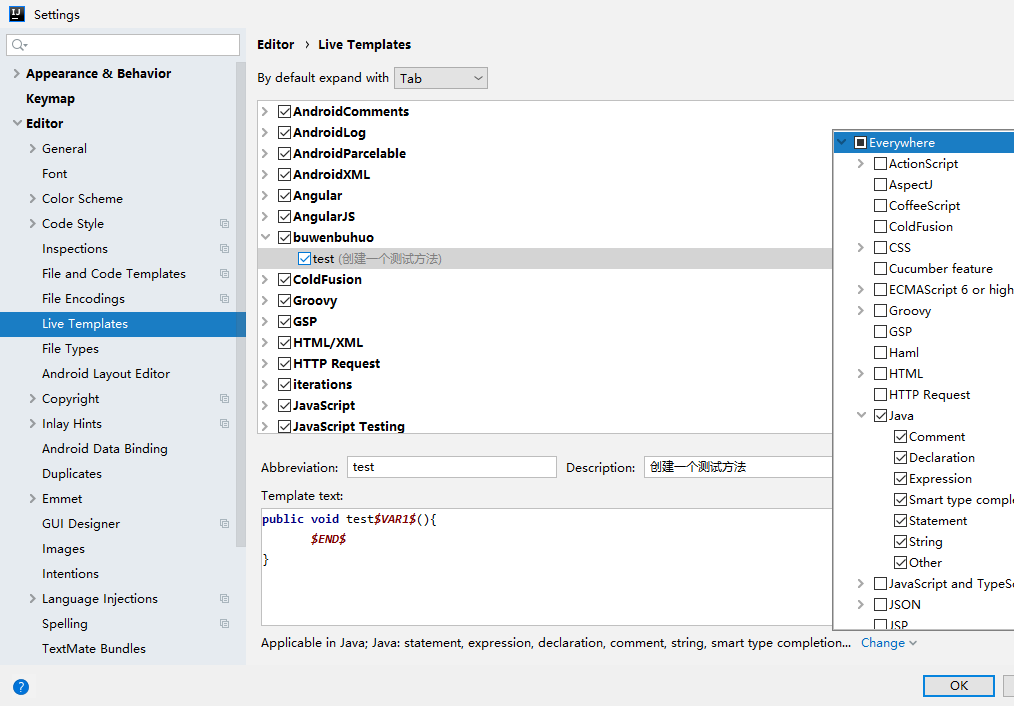Uncheck the test template checkbox
The height and width of the screenshot is (706, 1014).
coord(305,259)
